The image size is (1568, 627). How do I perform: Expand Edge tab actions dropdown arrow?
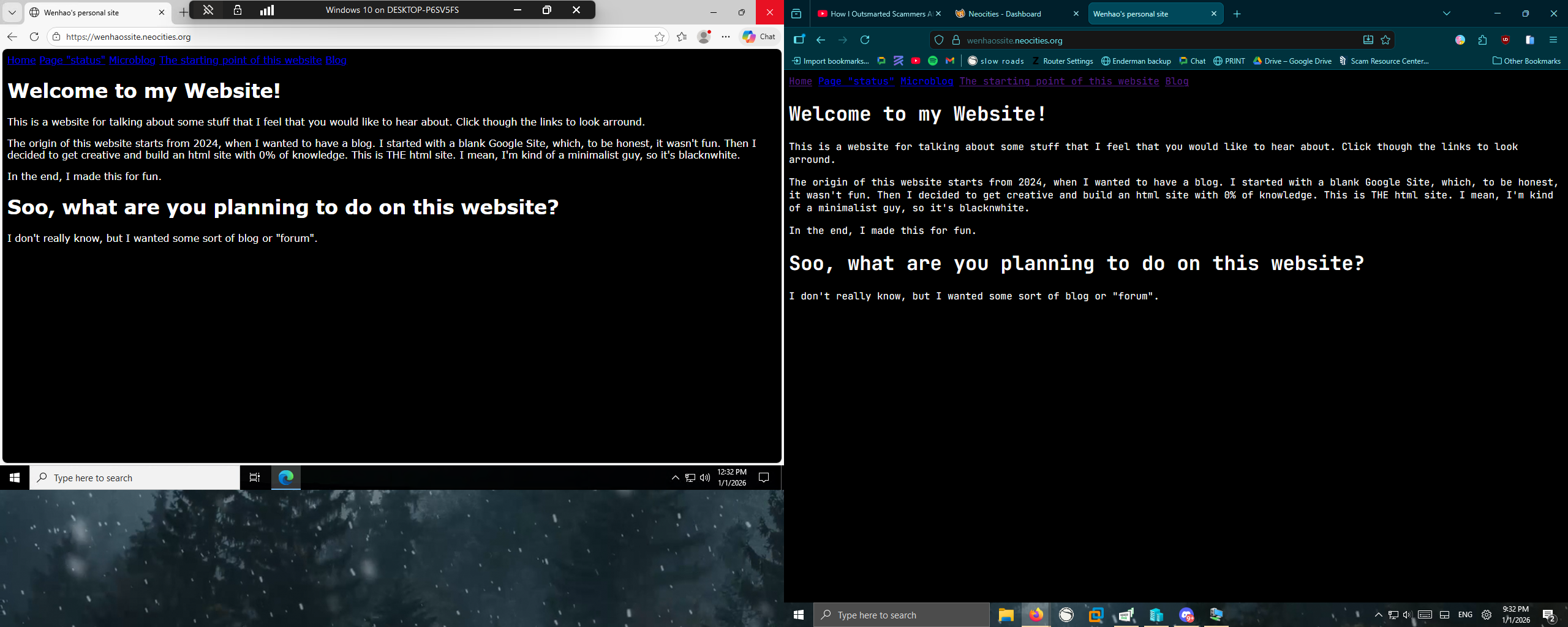coord(12,12)
